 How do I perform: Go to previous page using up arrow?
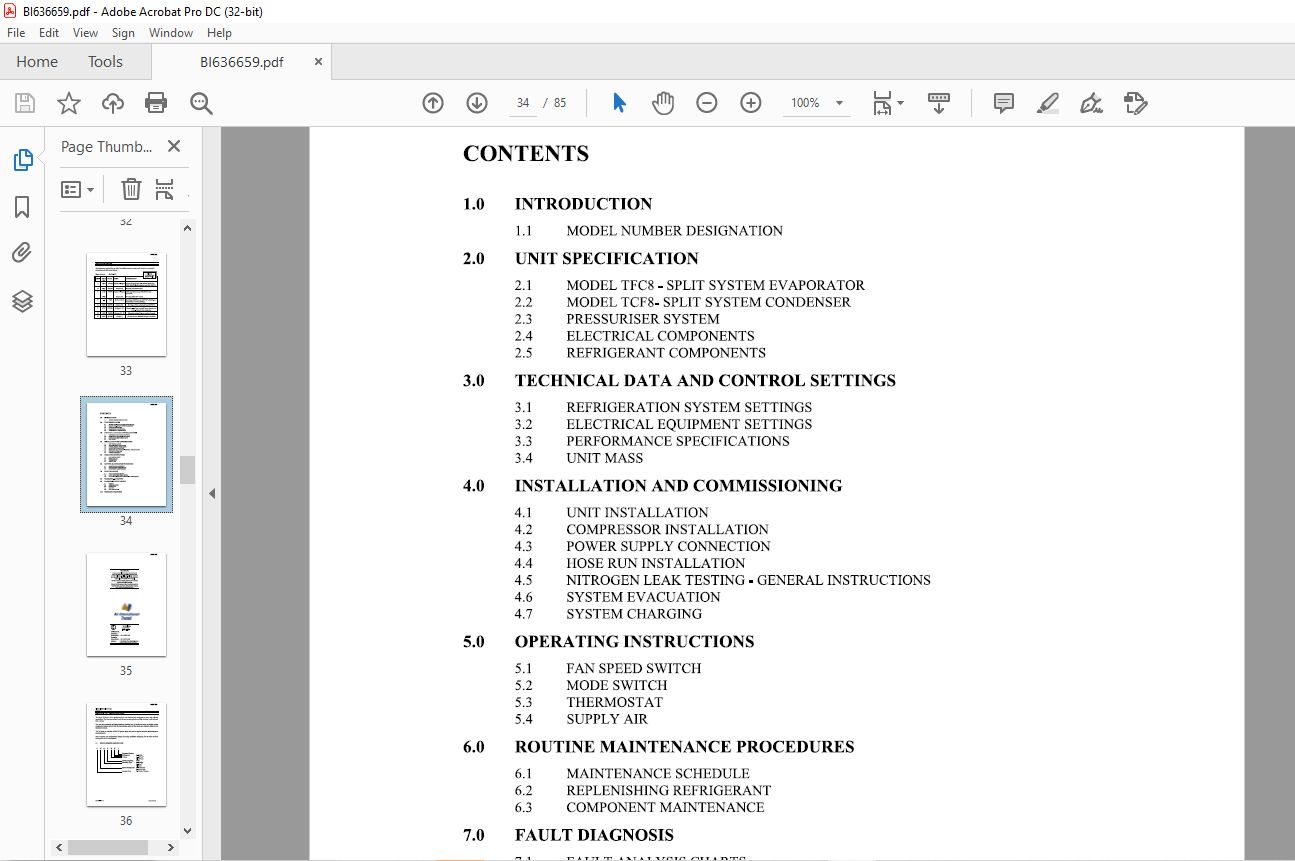click(x=433, y=103)
